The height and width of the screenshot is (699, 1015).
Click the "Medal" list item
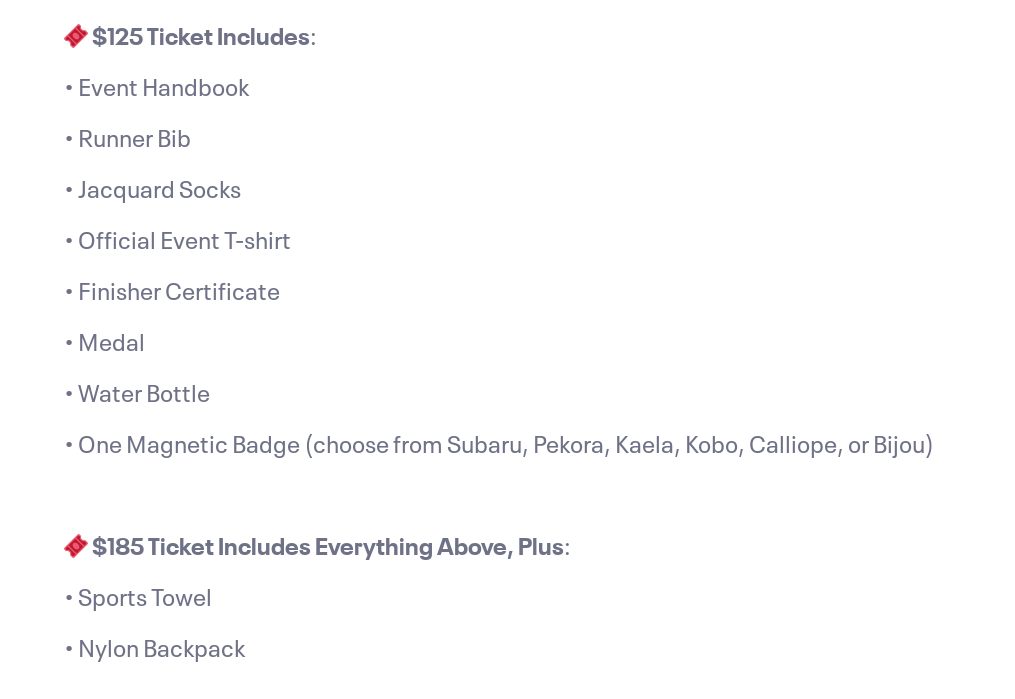[111, 343]
